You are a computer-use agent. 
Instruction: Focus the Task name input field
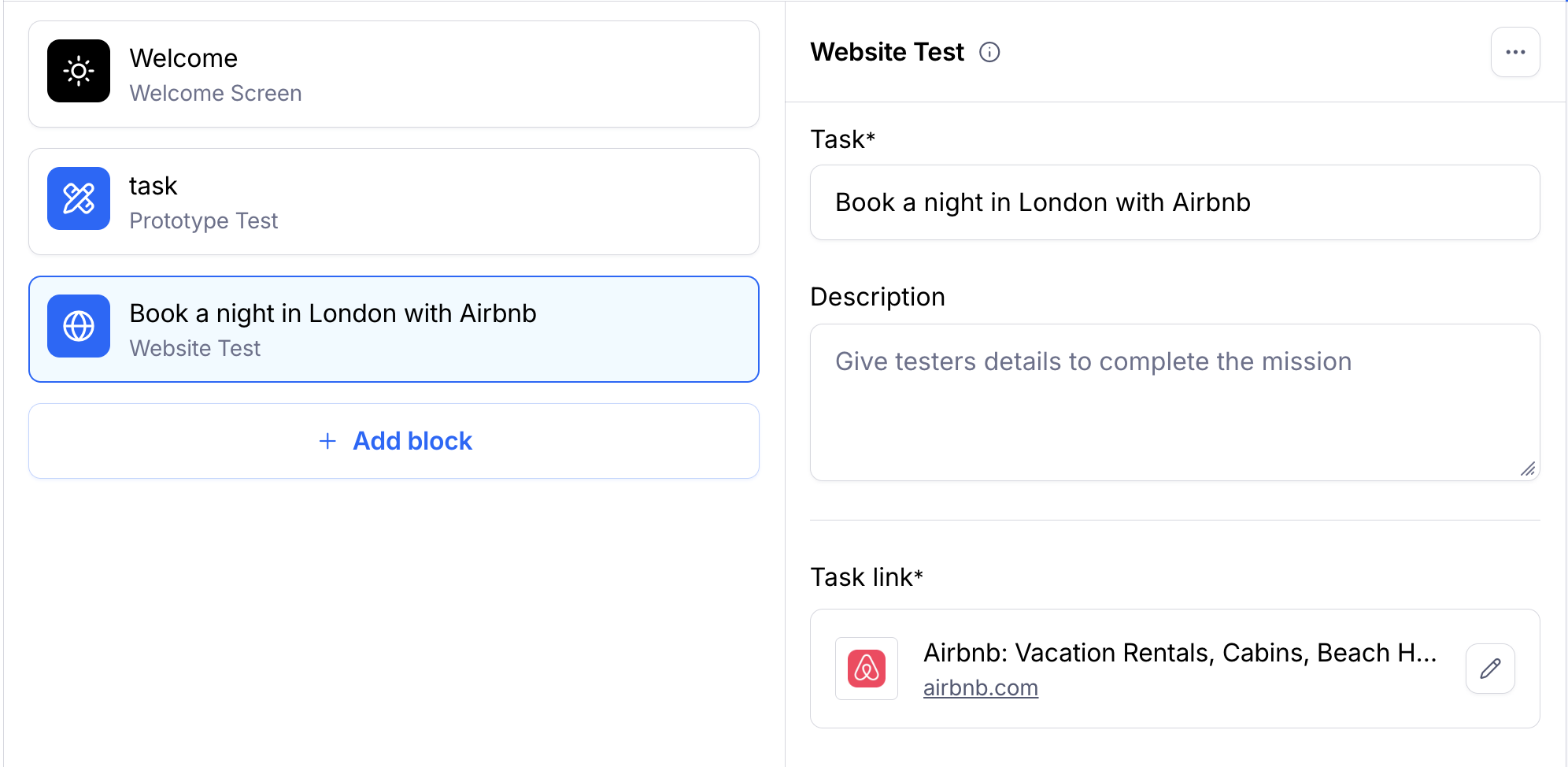[x=1174, y=202]
